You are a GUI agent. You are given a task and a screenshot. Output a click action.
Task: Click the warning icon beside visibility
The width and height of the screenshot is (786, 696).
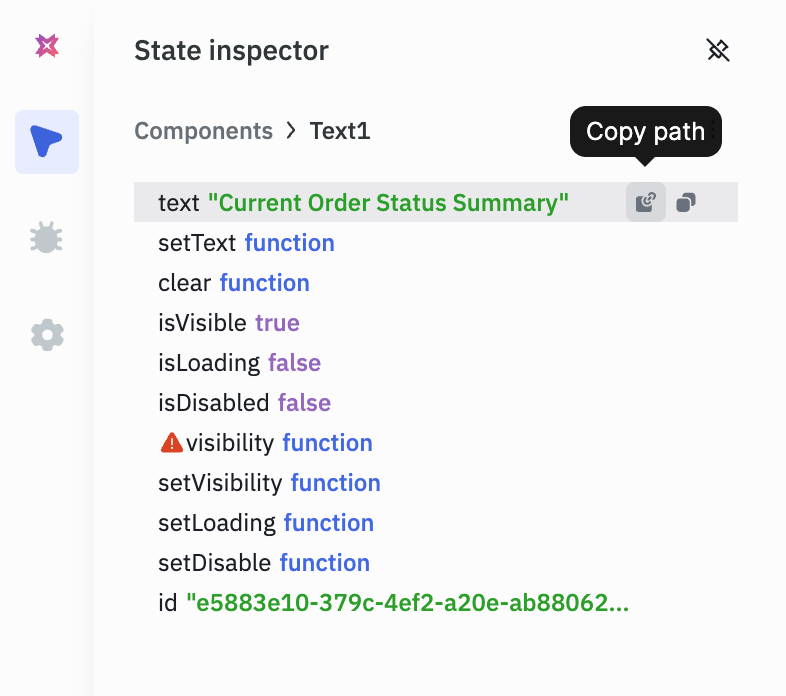click(x=171, y=443)
